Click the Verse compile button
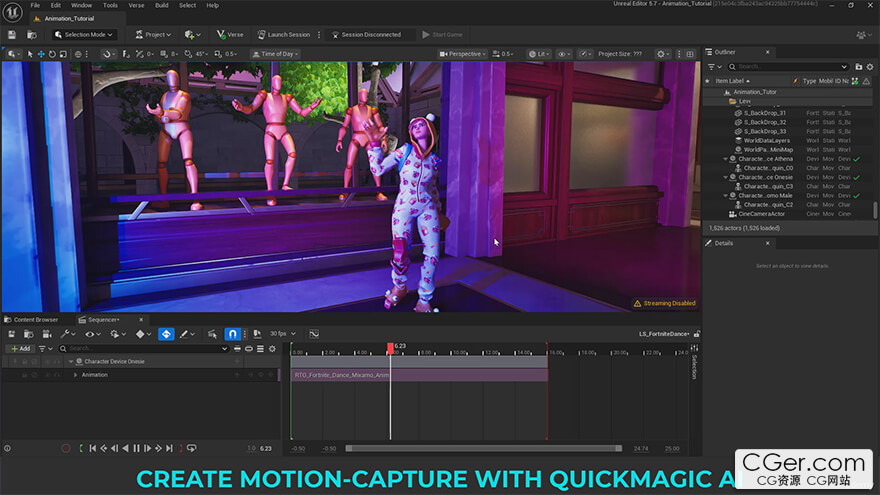This screenshot has height=495, width=880. (229, 34)
